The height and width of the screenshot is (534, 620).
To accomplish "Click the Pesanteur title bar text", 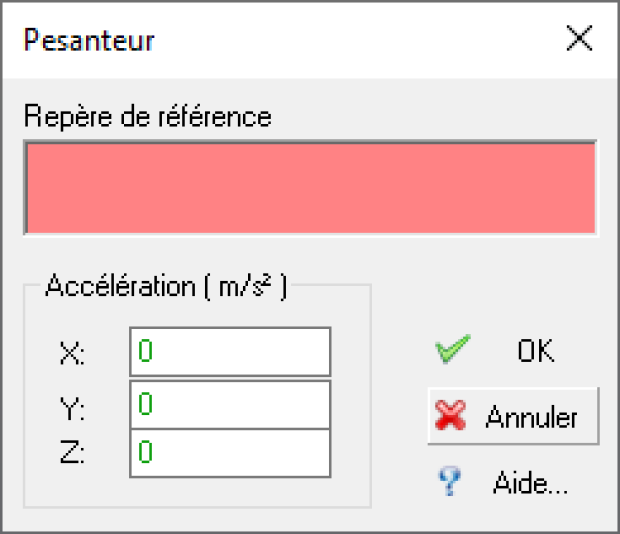I will [x=89, y=40].
